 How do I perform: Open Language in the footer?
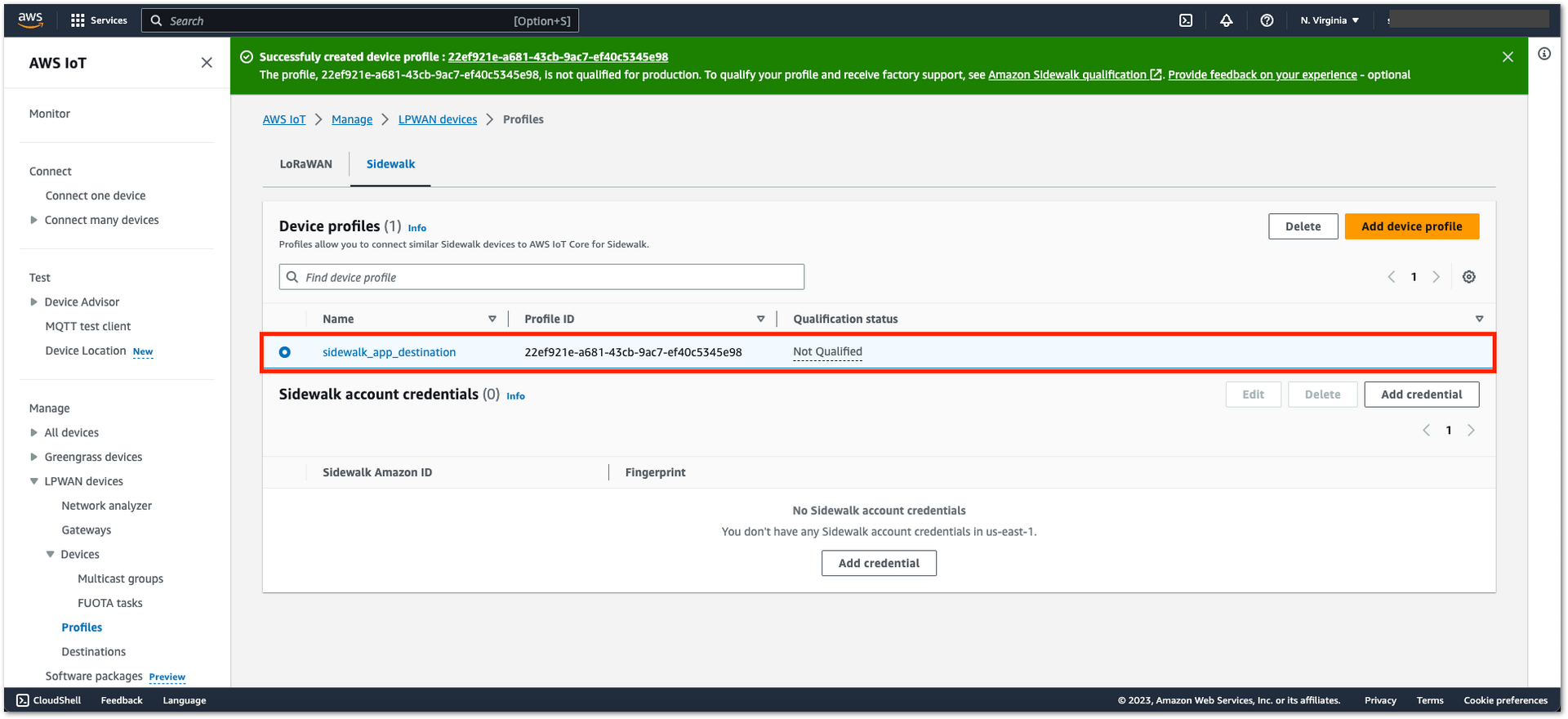[185, 700]
